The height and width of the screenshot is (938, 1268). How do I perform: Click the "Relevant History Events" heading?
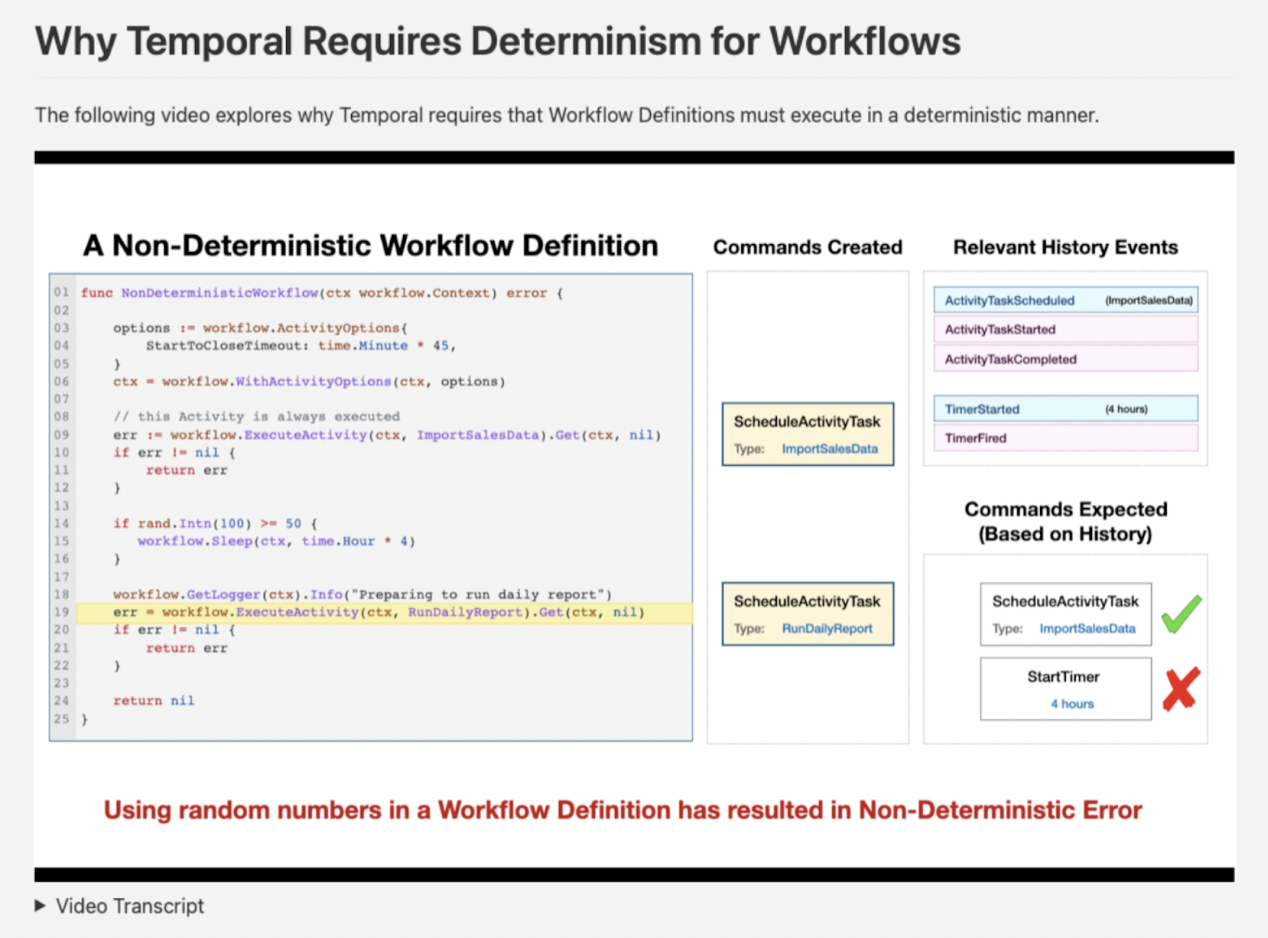click(1065, 247)
